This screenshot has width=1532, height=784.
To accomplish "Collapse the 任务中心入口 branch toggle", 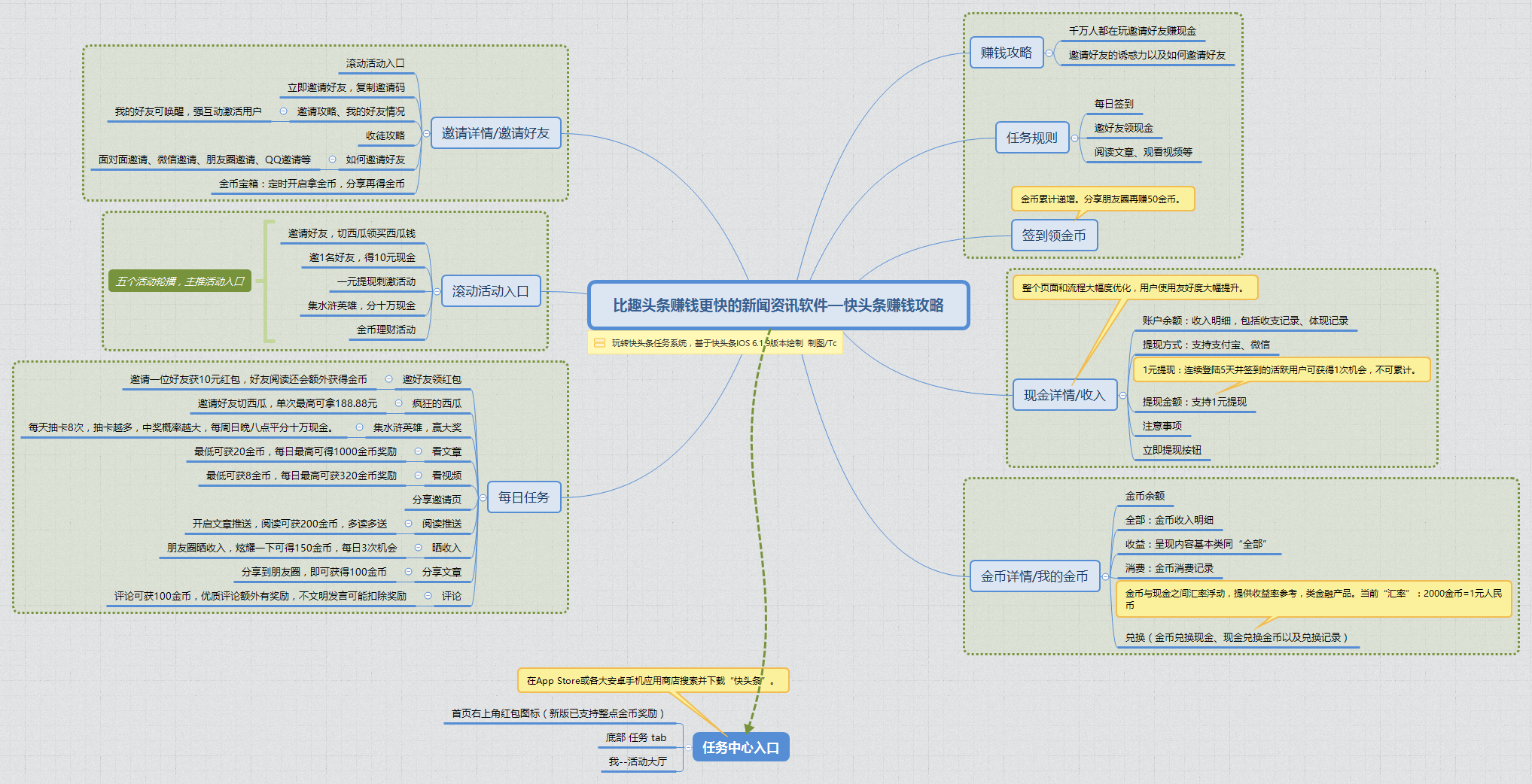I will coord(688,747).
